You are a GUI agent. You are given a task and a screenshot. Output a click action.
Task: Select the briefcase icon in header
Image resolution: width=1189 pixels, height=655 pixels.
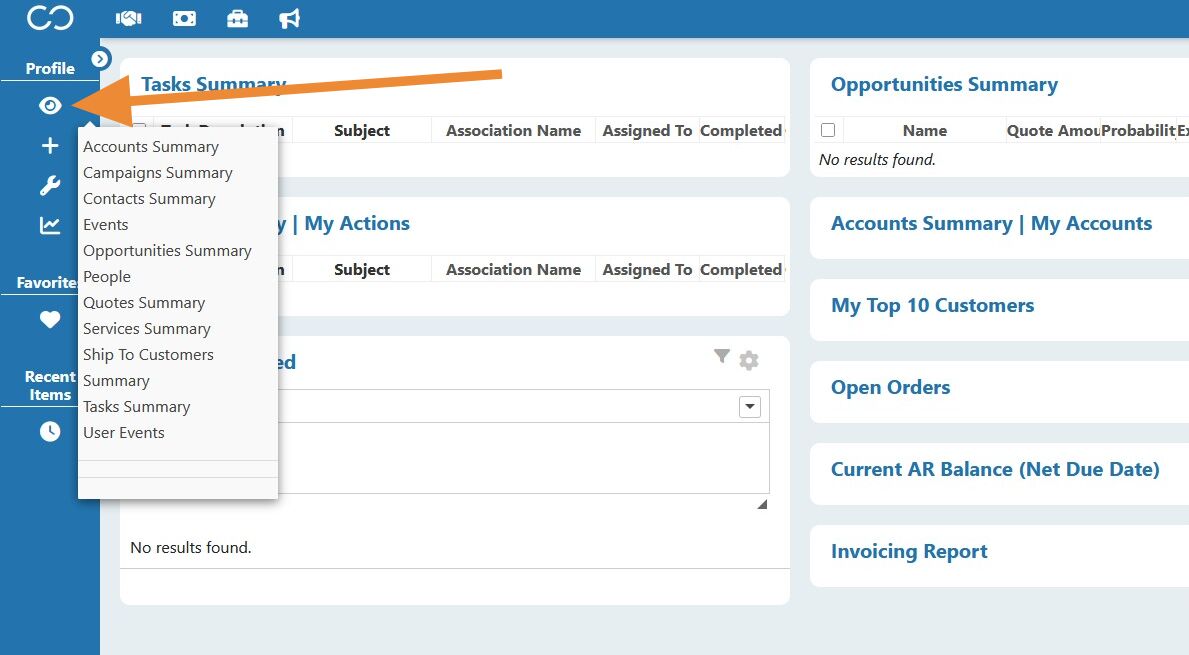coord(237,18)
